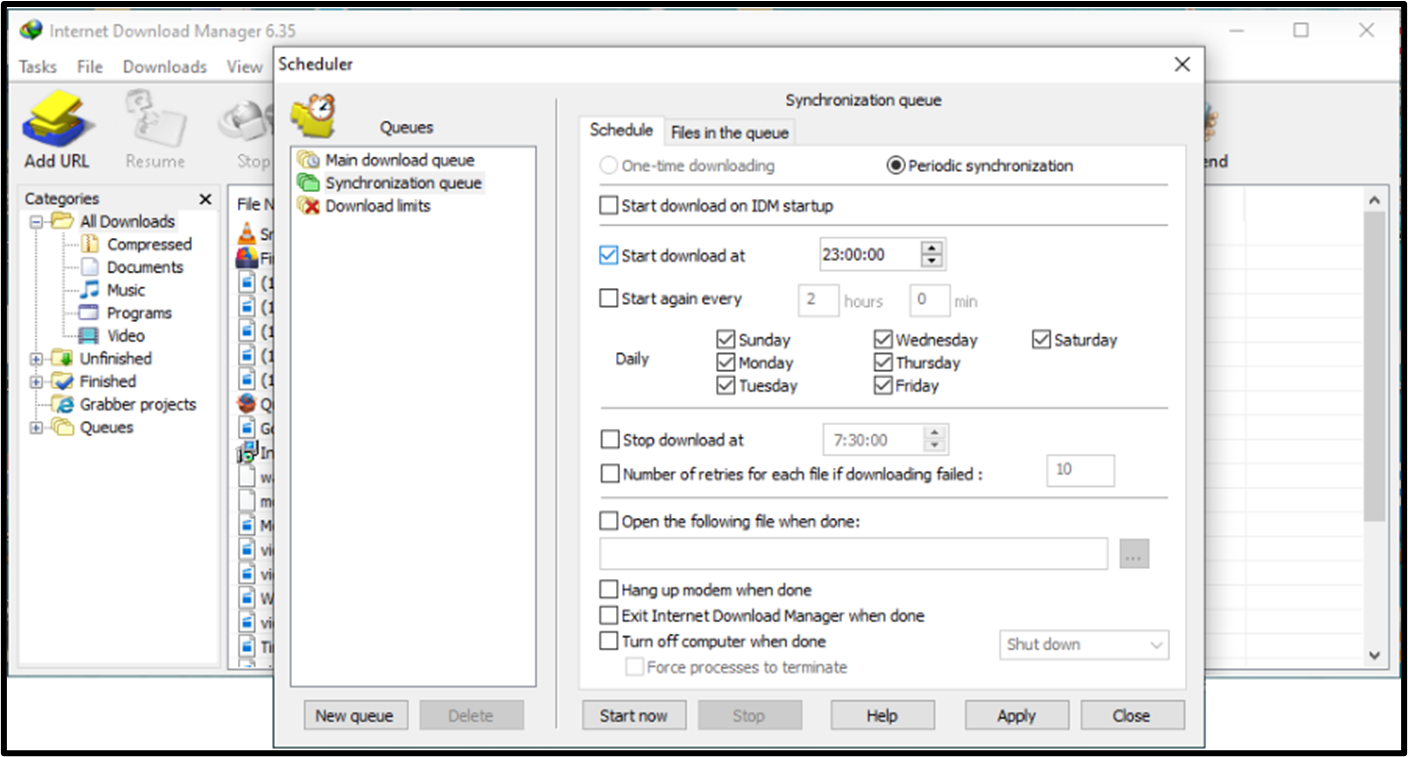1408x757 pixels.
Task: Close the Categories panel with X
Action: pos(206,199)
